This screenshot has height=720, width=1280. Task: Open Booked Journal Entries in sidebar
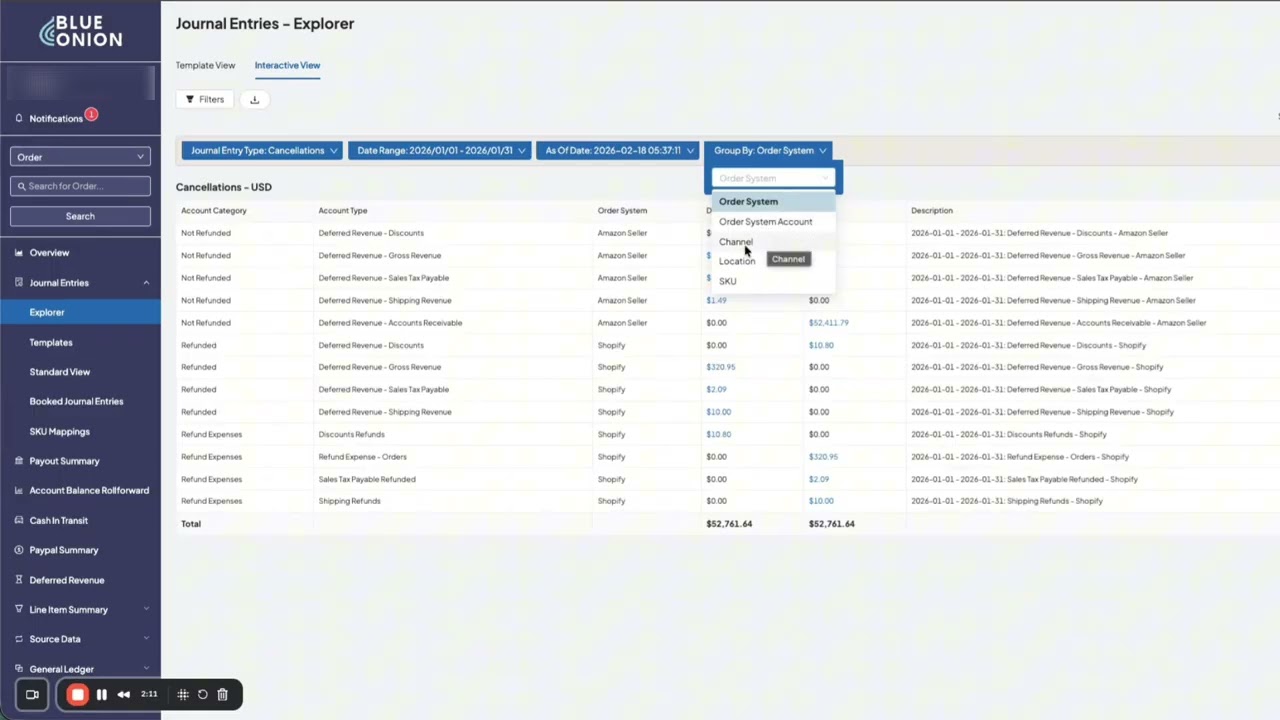[x=76, y=402]
